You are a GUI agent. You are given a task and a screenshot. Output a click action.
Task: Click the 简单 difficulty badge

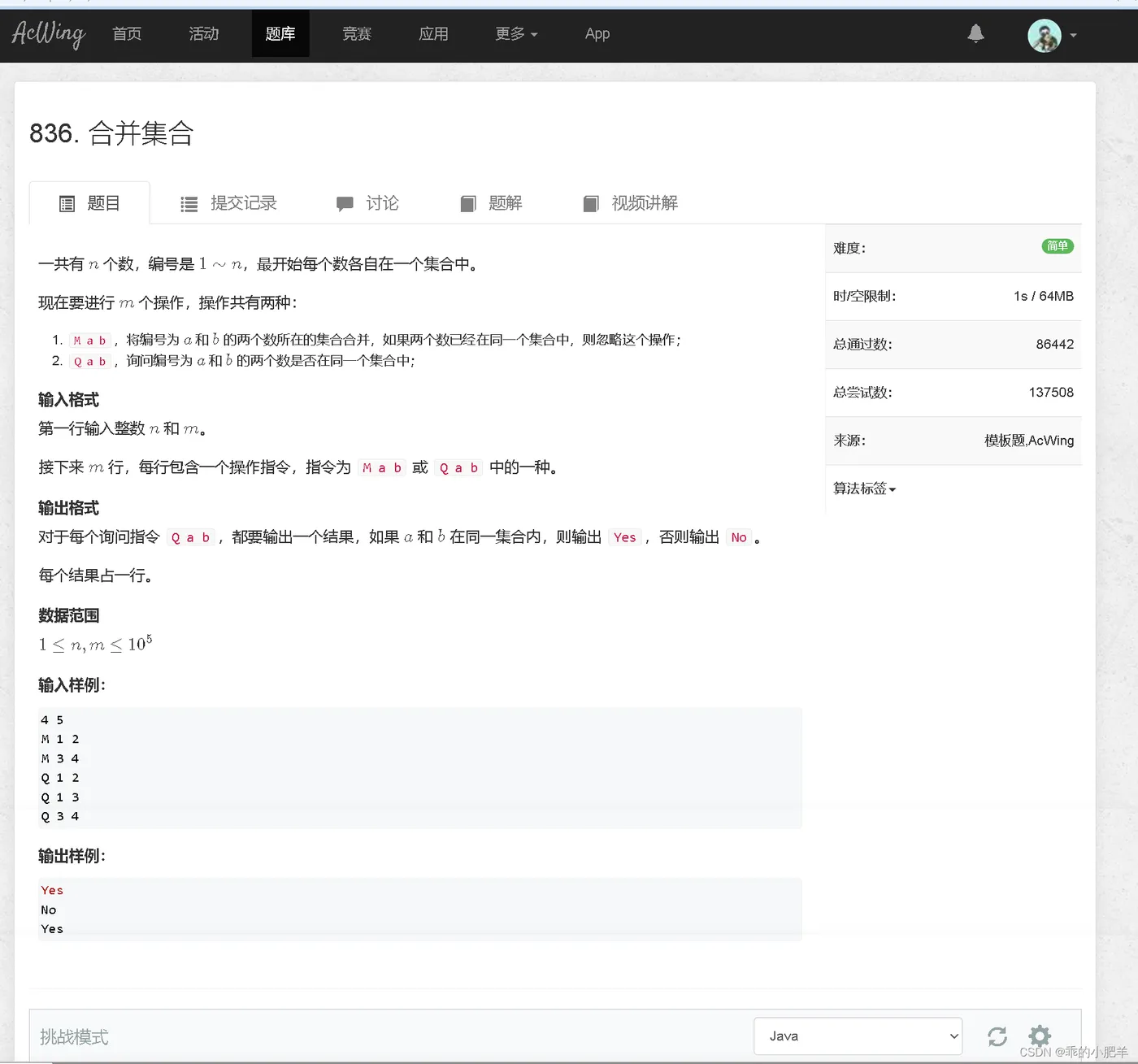pos(1058,246)
